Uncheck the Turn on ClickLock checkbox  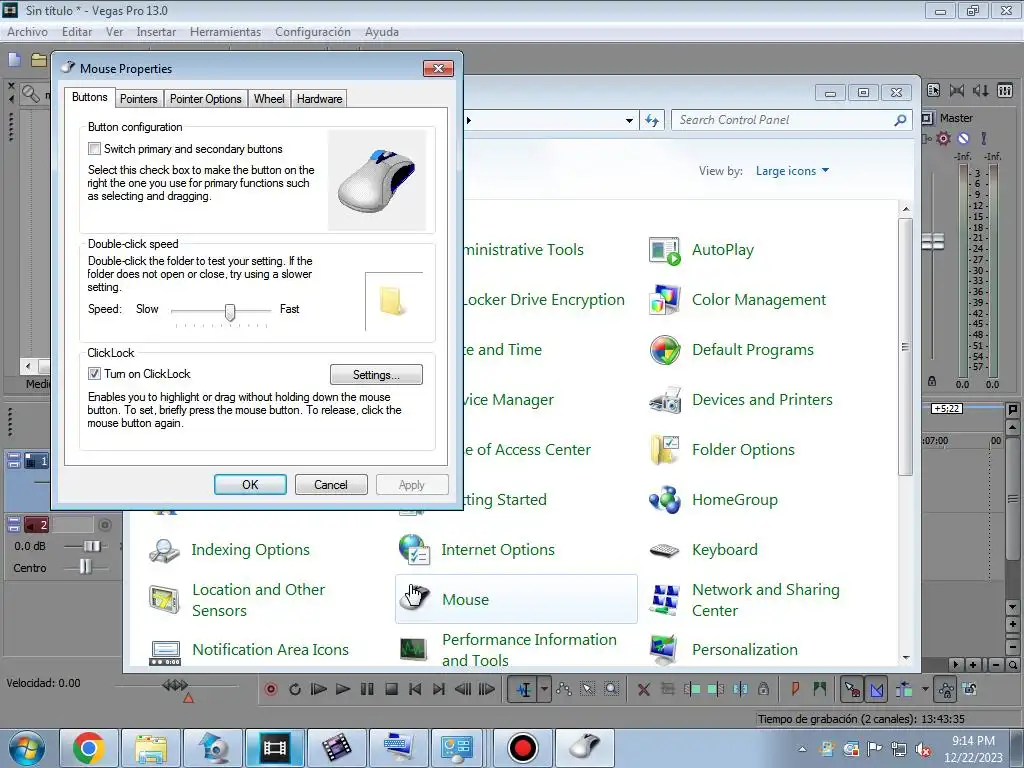[x=95, y=374]
